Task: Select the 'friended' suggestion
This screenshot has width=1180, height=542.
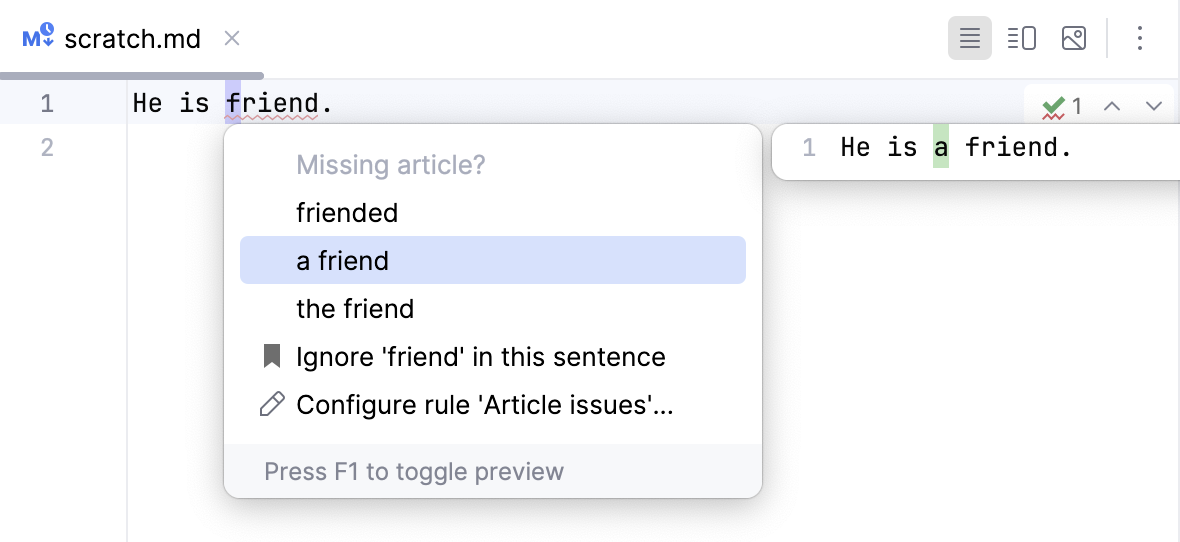Action: [x=347, y=213]
